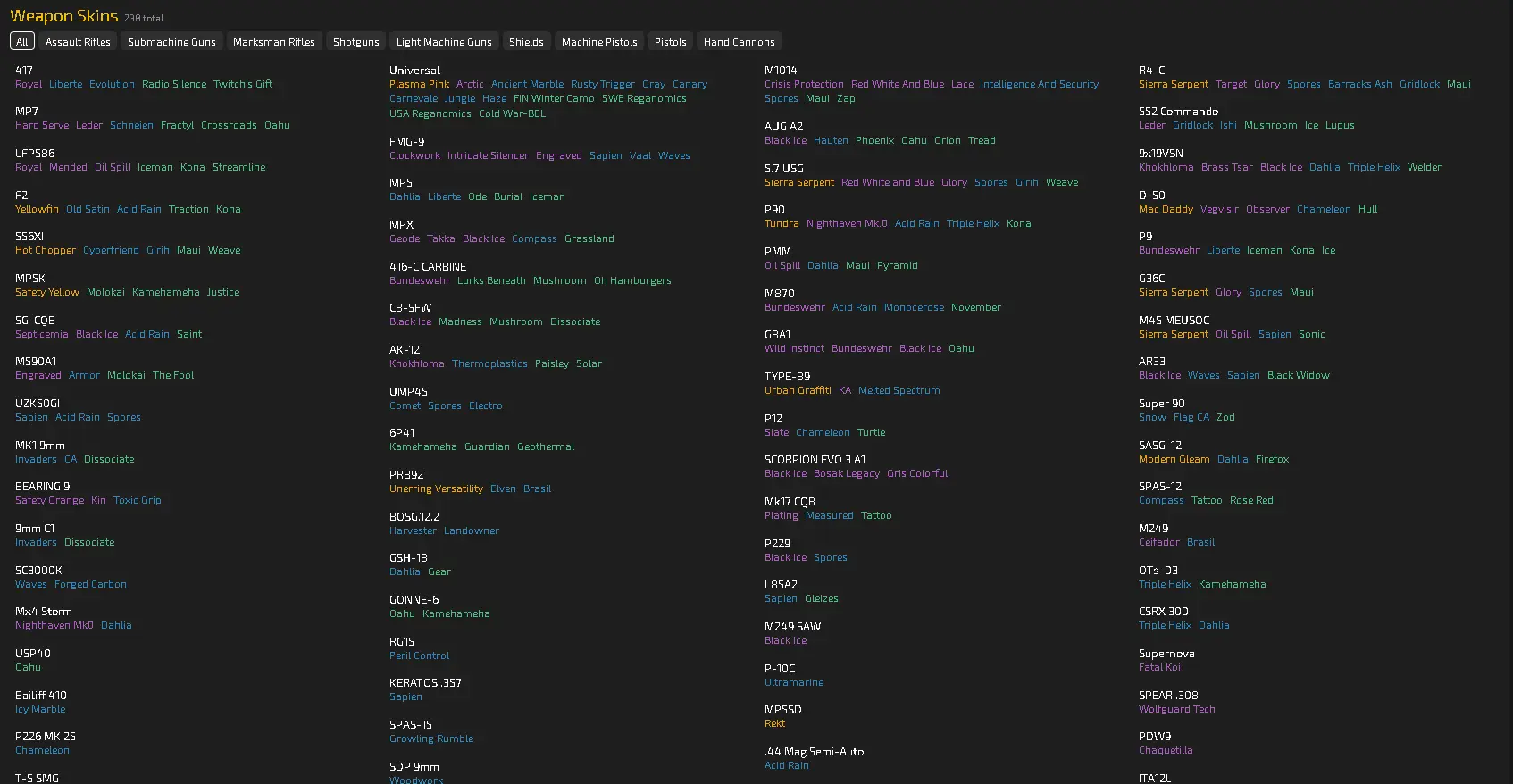Open Unerring Versatility skin for PRB92
The image size is (1513, 784).
[436, 489]
